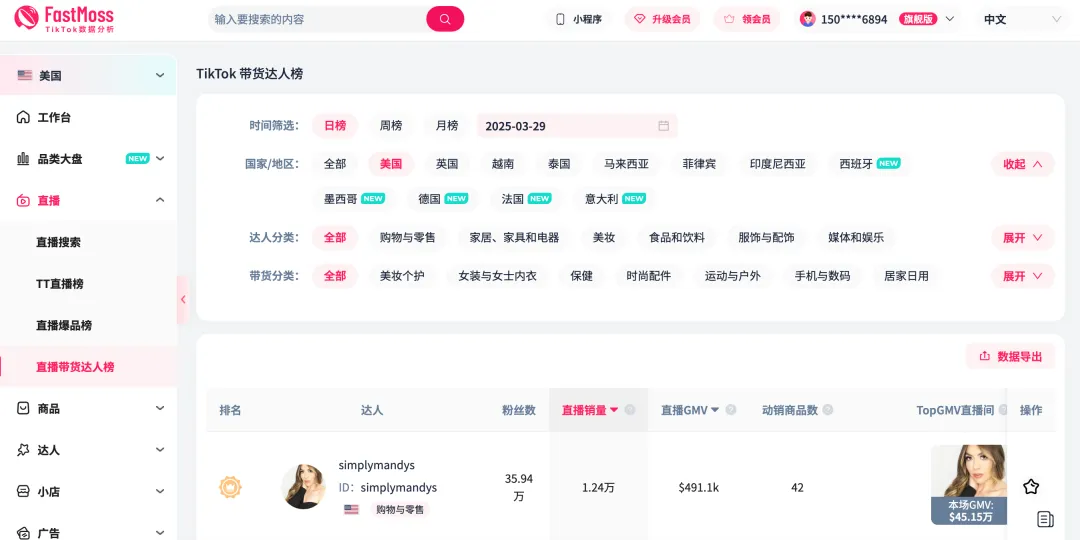This screenshot has width=1080, height=540.
Task: Select 越南 country filter
Action: pyautogui.click(x=503, y=164)
